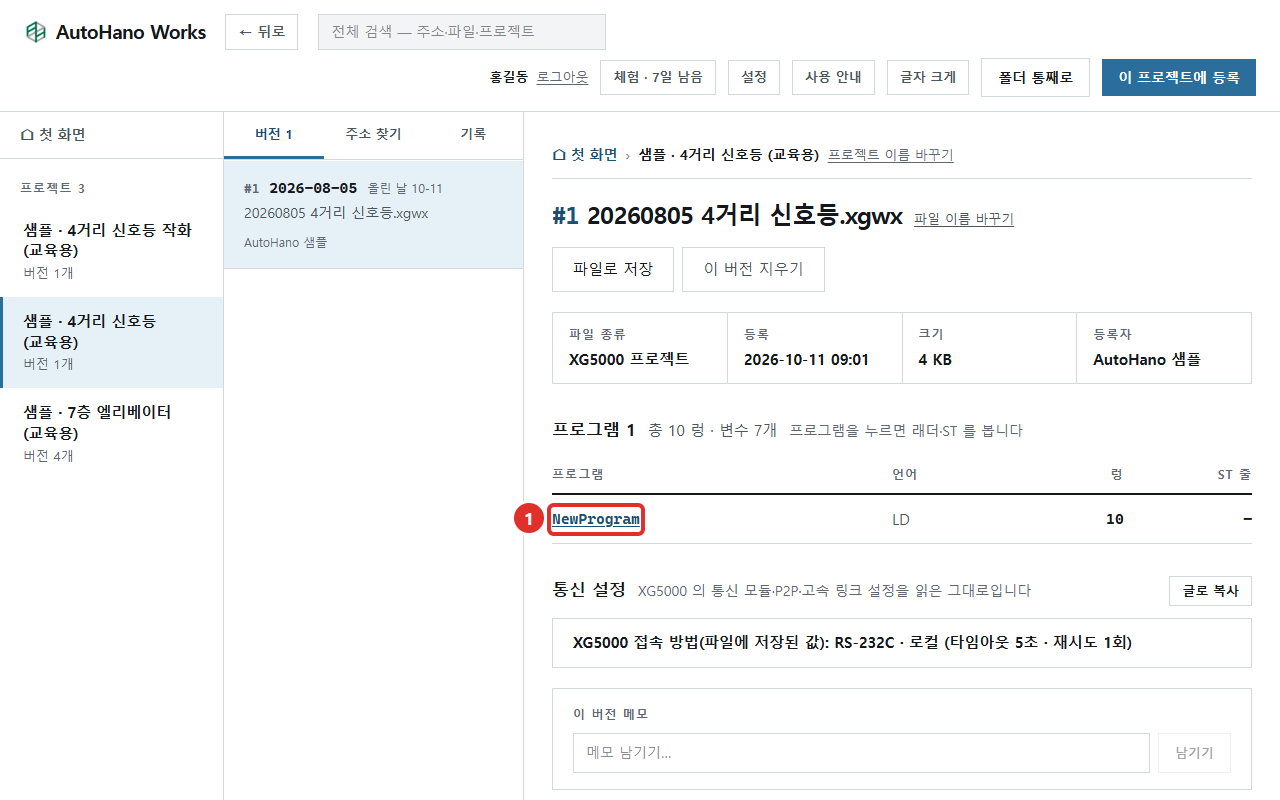Open the 사용 안내 guide

pos(833,77)
